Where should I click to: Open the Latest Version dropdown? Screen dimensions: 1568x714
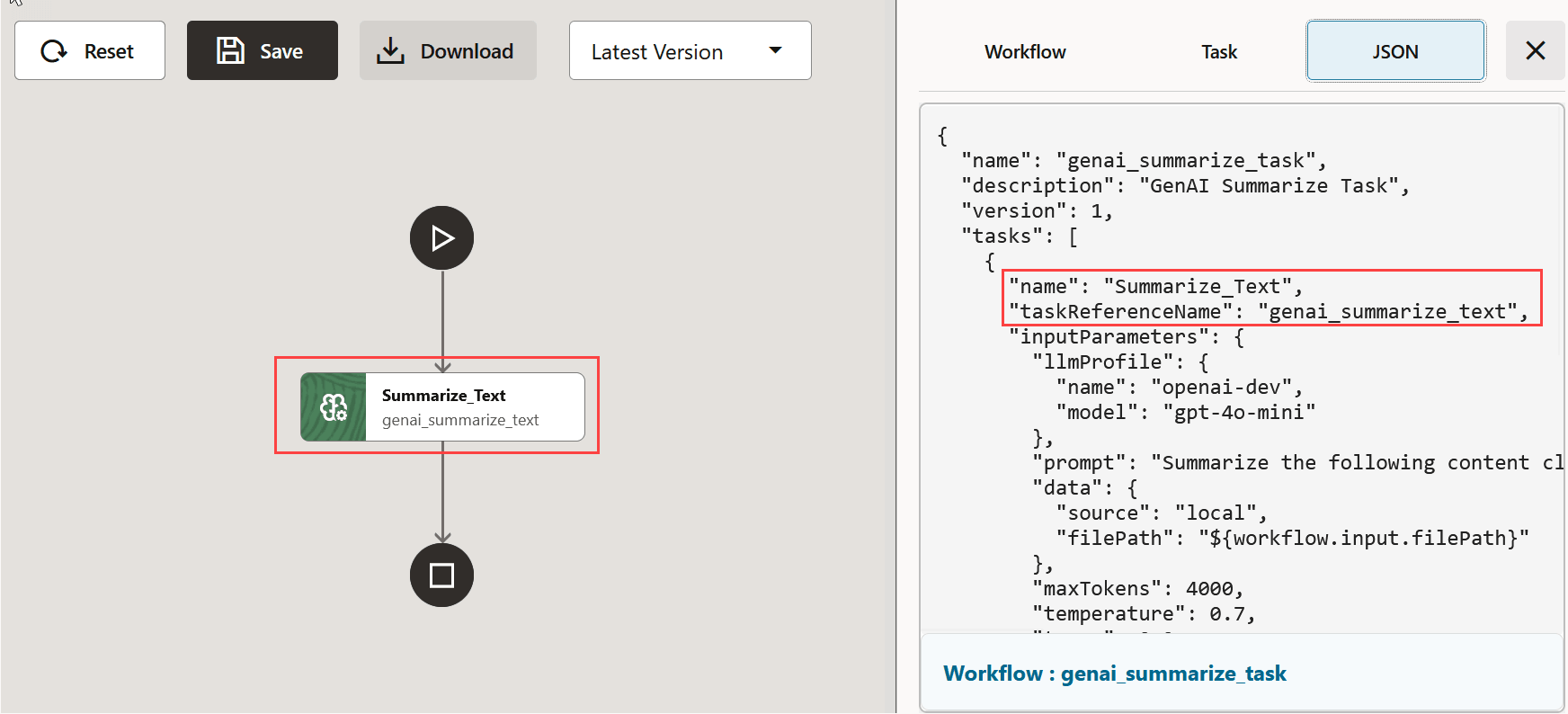[690, 50]
